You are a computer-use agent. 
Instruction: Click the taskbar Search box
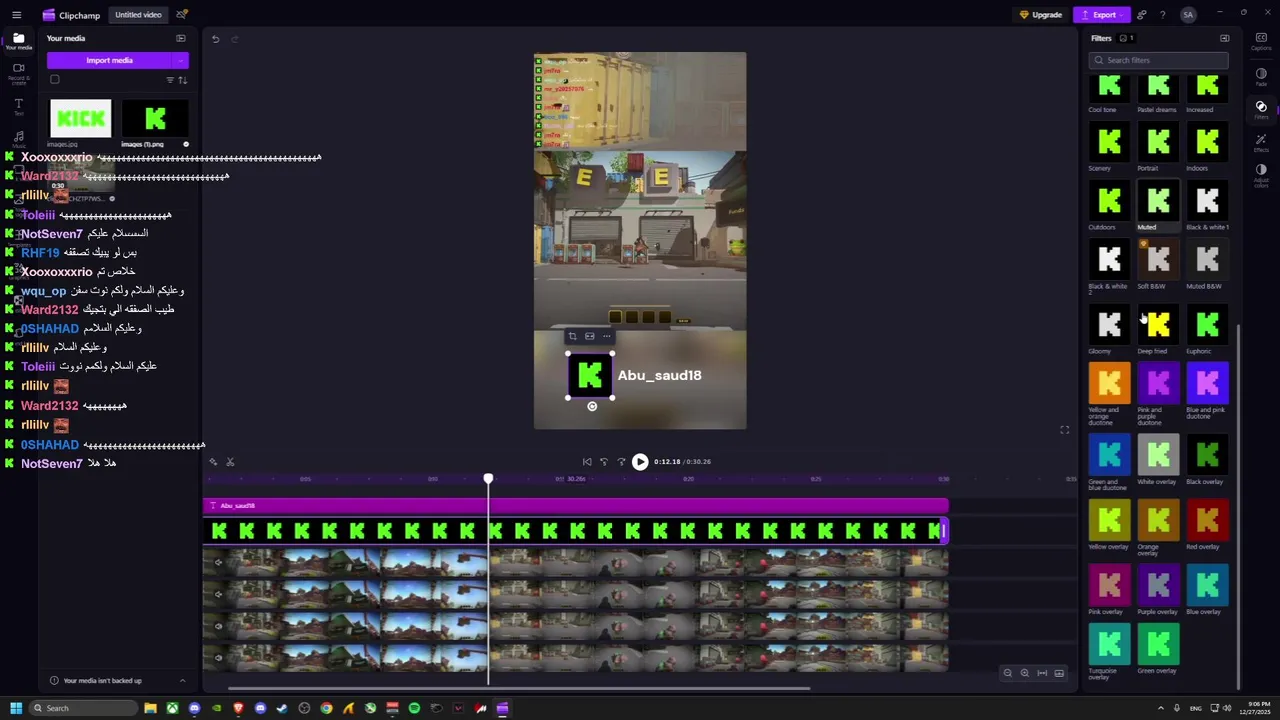(x=83, y=708)
